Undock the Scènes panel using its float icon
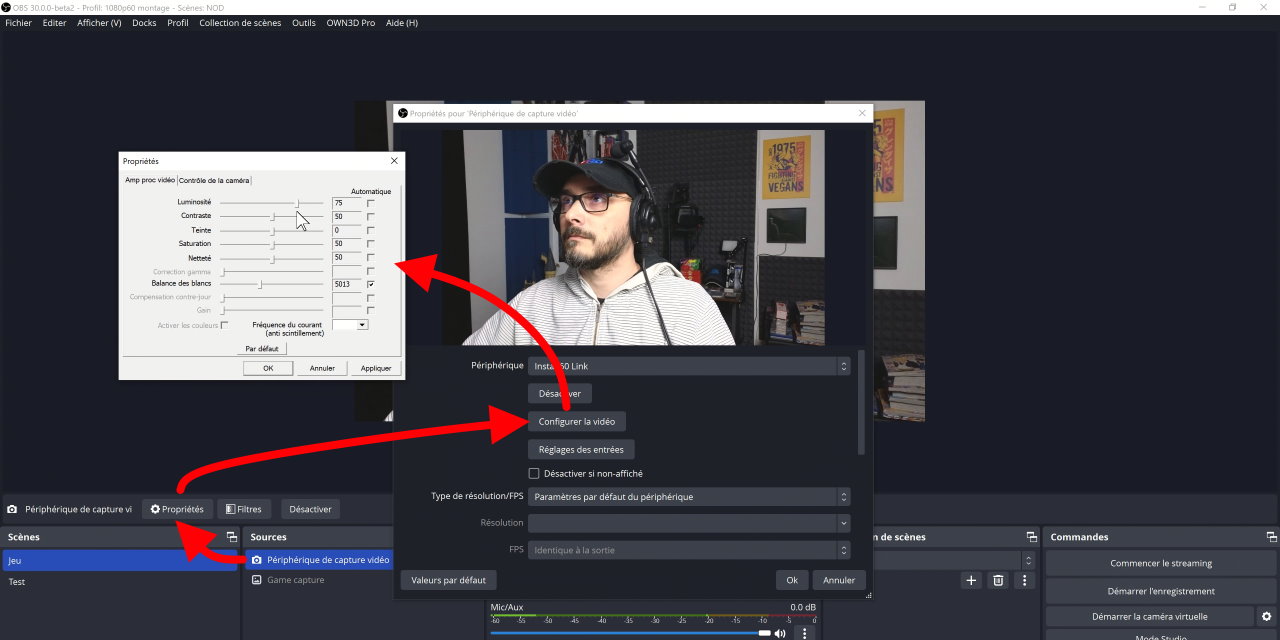 click(x=231, y=537)
